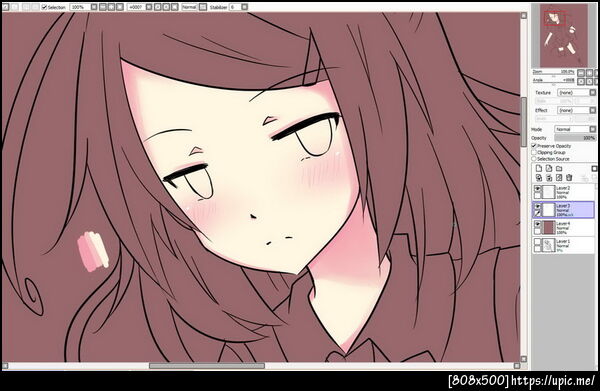Click the horizontal scrollbar left arrow
This screenshot has height=391, width=600.
click(5, 366)
